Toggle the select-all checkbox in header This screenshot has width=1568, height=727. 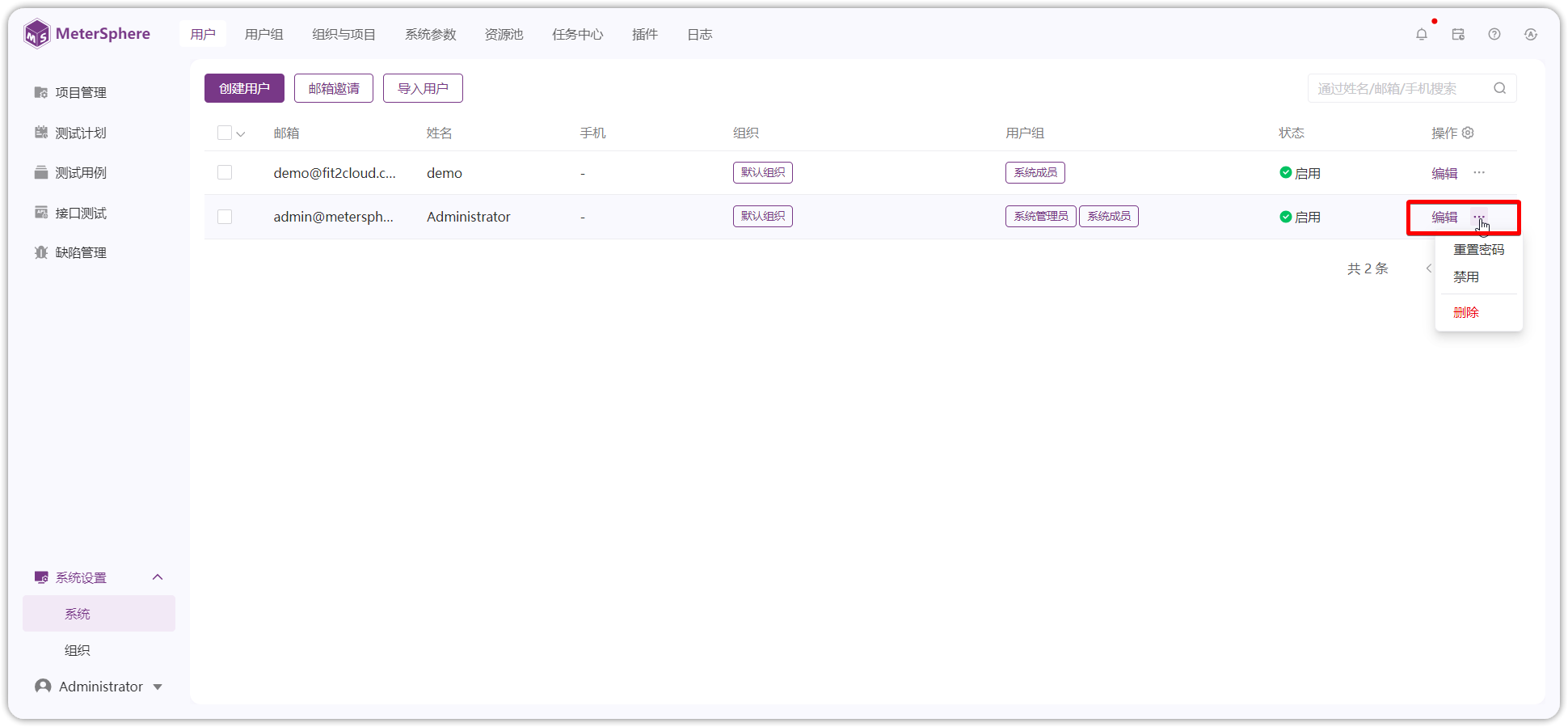[x=225, y=133]
